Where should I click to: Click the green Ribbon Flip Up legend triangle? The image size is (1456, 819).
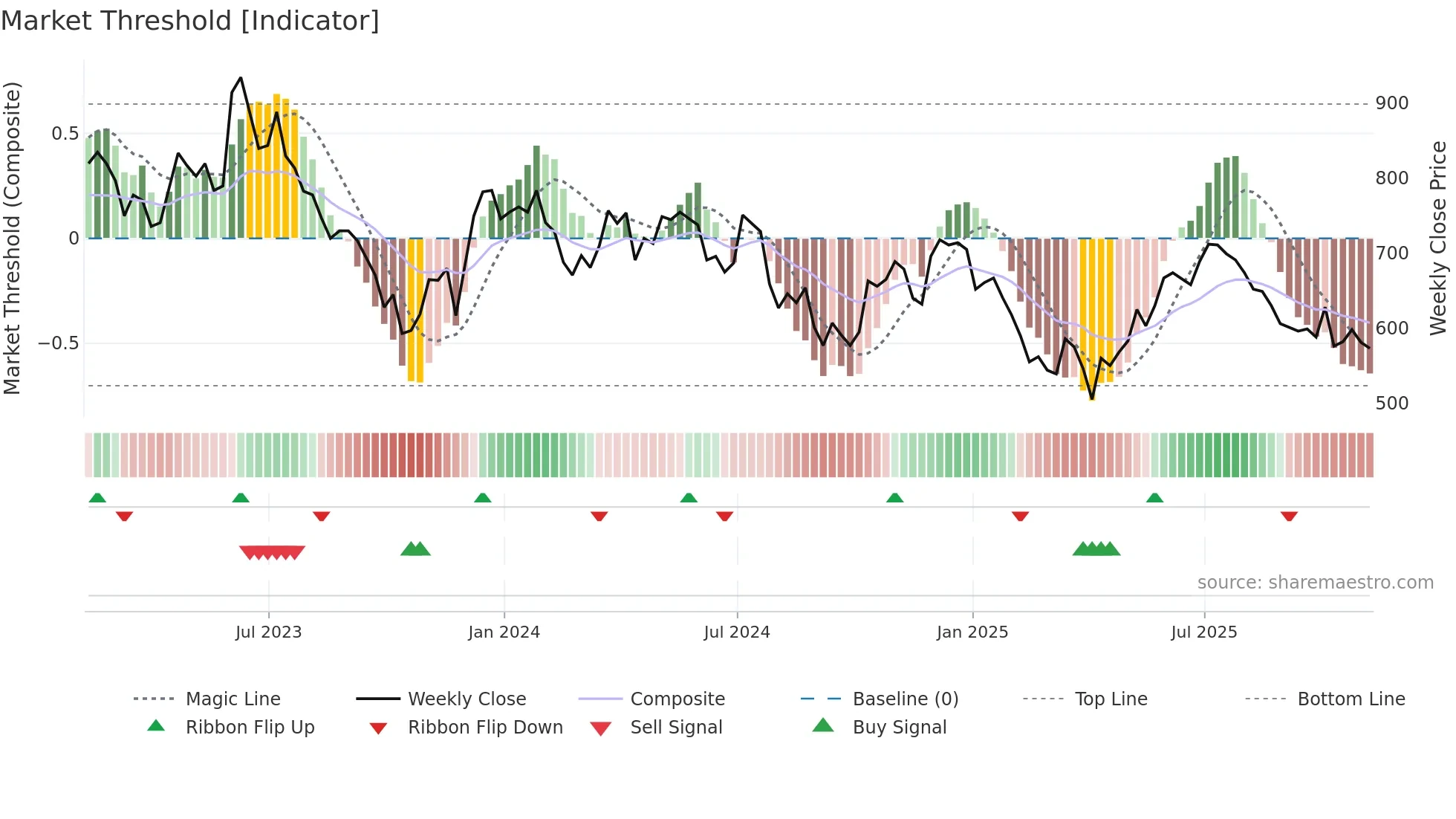pyautogui.click(x=156, y=726)
